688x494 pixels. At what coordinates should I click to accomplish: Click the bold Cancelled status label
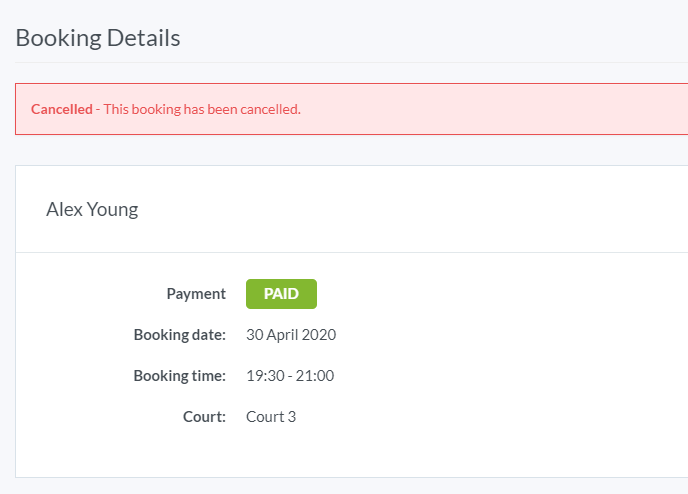61,109
